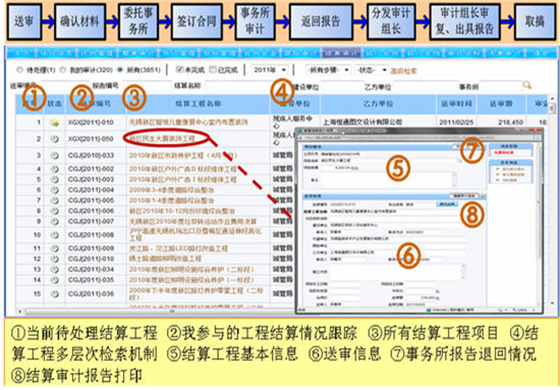This screenshot has width=560, height=390.
Task: Open the project link in row CGJ[2011]-036
Action: [196, 294]
